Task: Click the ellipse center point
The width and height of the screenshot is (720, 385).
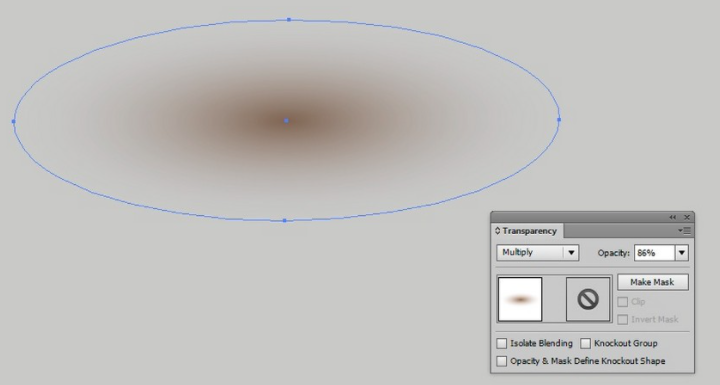Action: click(286, 120)
